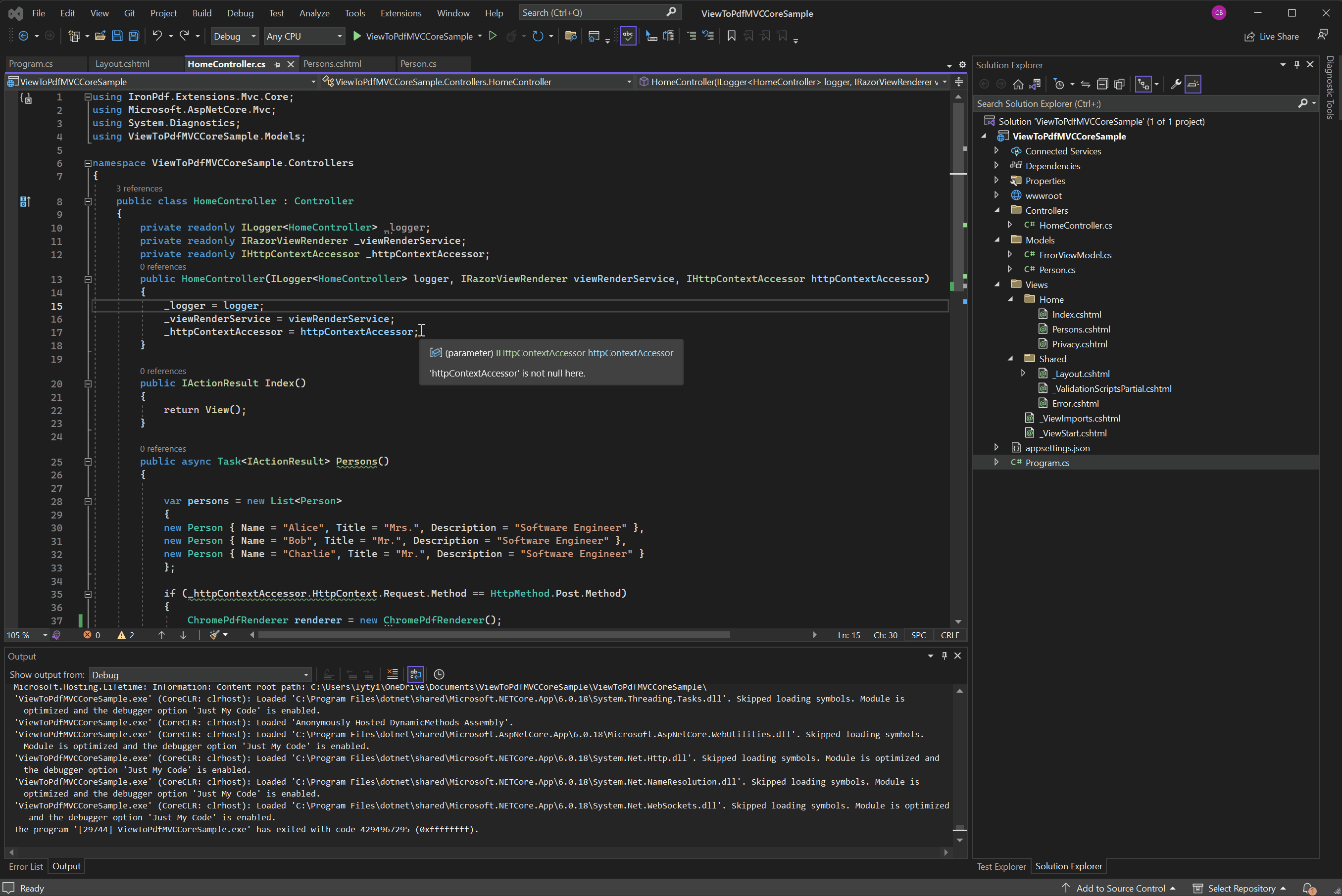1342x896 pixels.
Task: Click the Live Share button in toolbar
Action: tap(1269, 37)
